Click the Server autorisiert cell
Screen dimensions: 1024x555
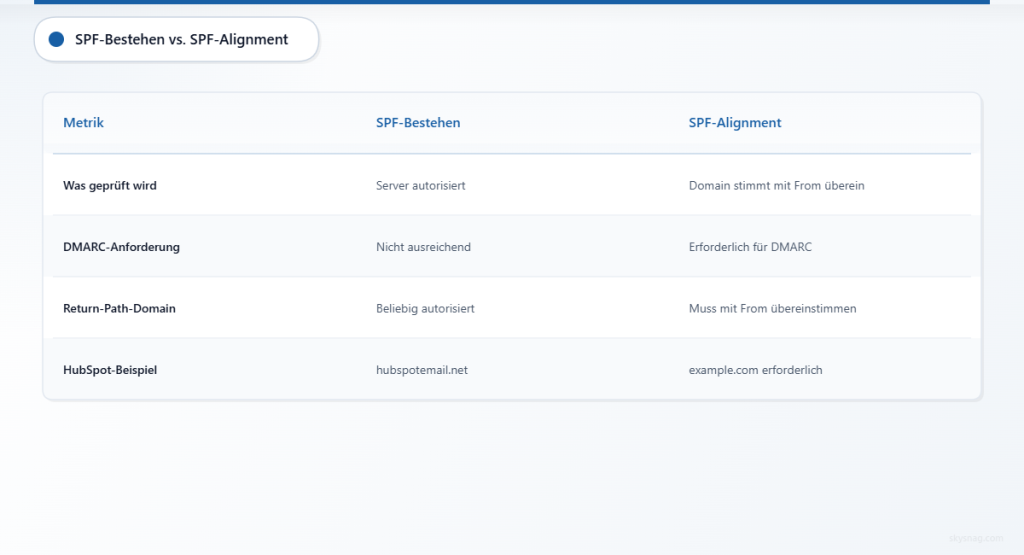point(421,185)
